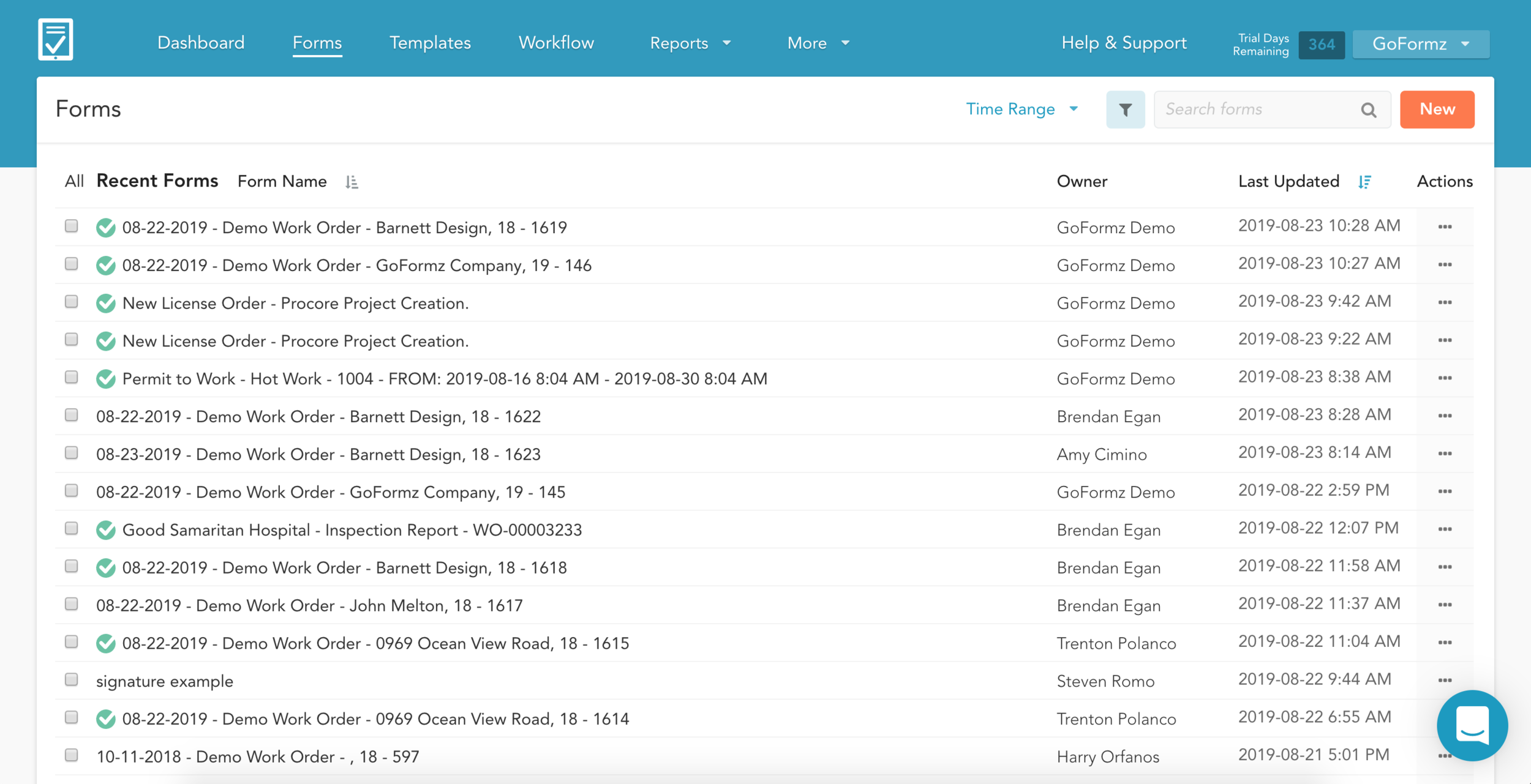Click the orange New button
1531x784 pixels.
1437,110
